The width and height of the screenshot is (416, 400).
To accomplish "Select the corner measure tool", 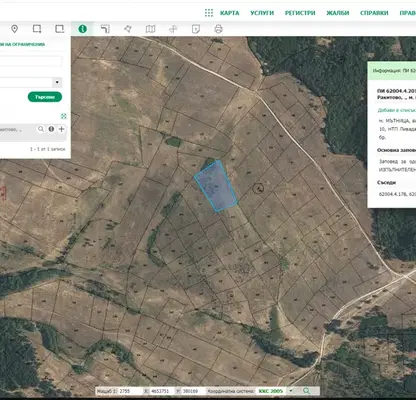I will pyautogui.click(x=105, y=29).
